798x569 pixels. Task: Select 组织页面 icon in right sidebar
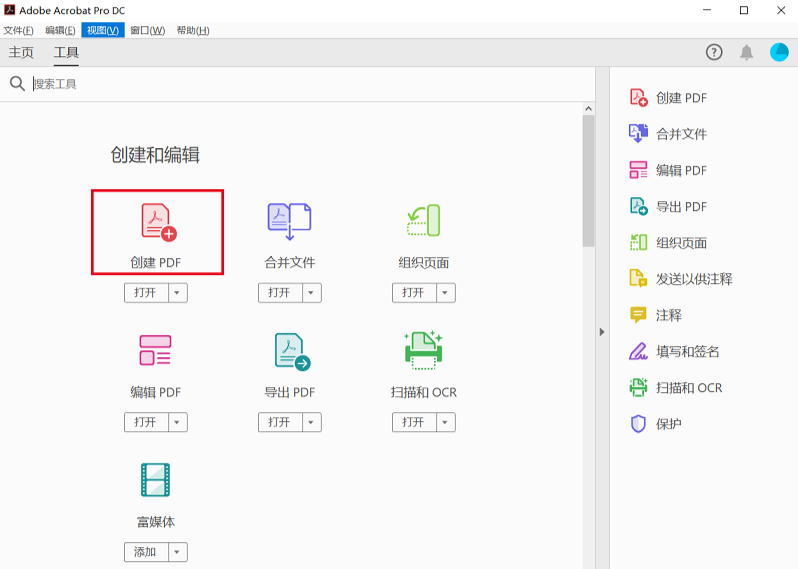638,242
